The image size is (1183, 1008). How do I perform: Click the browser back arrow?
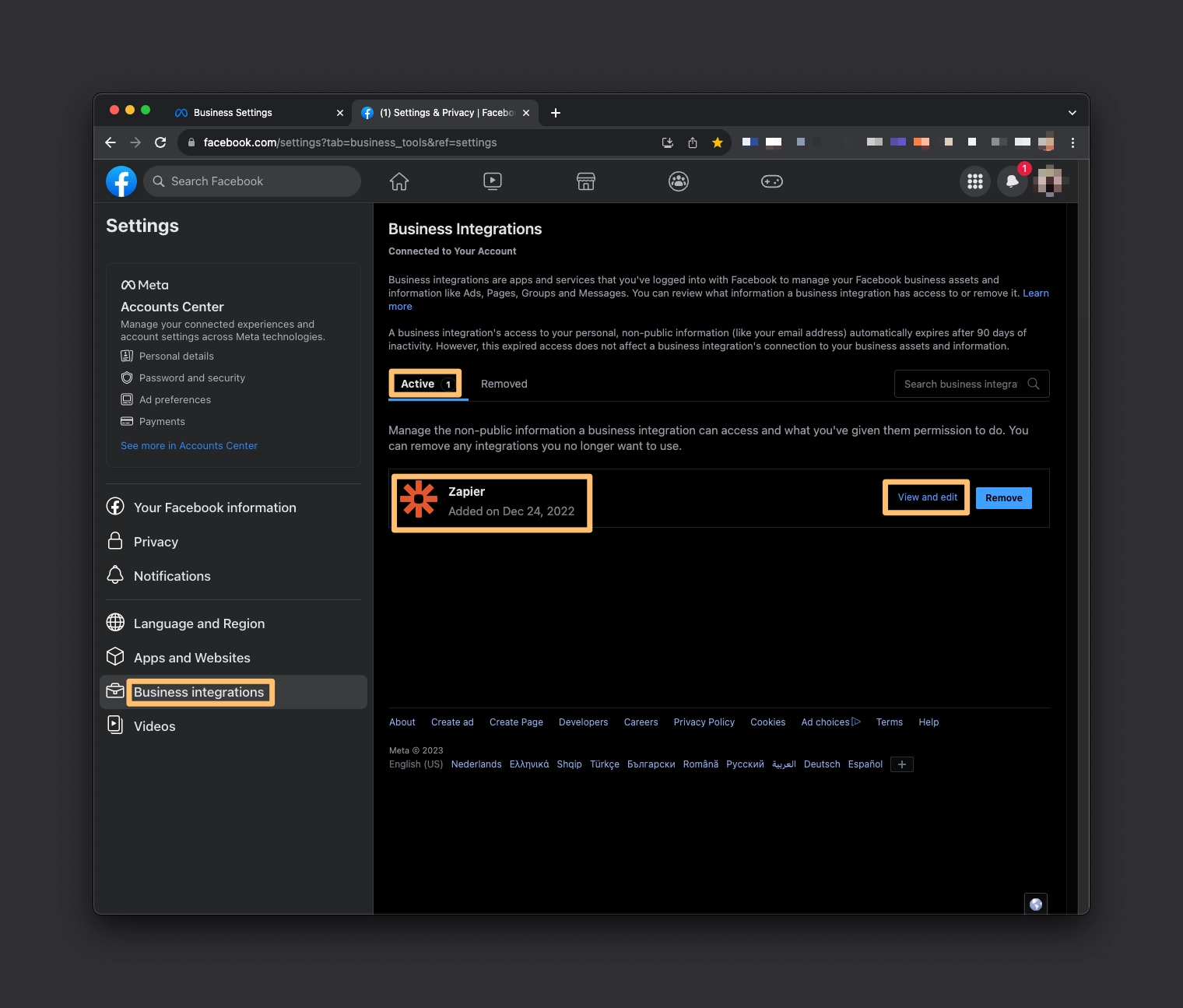pos(111,142)
